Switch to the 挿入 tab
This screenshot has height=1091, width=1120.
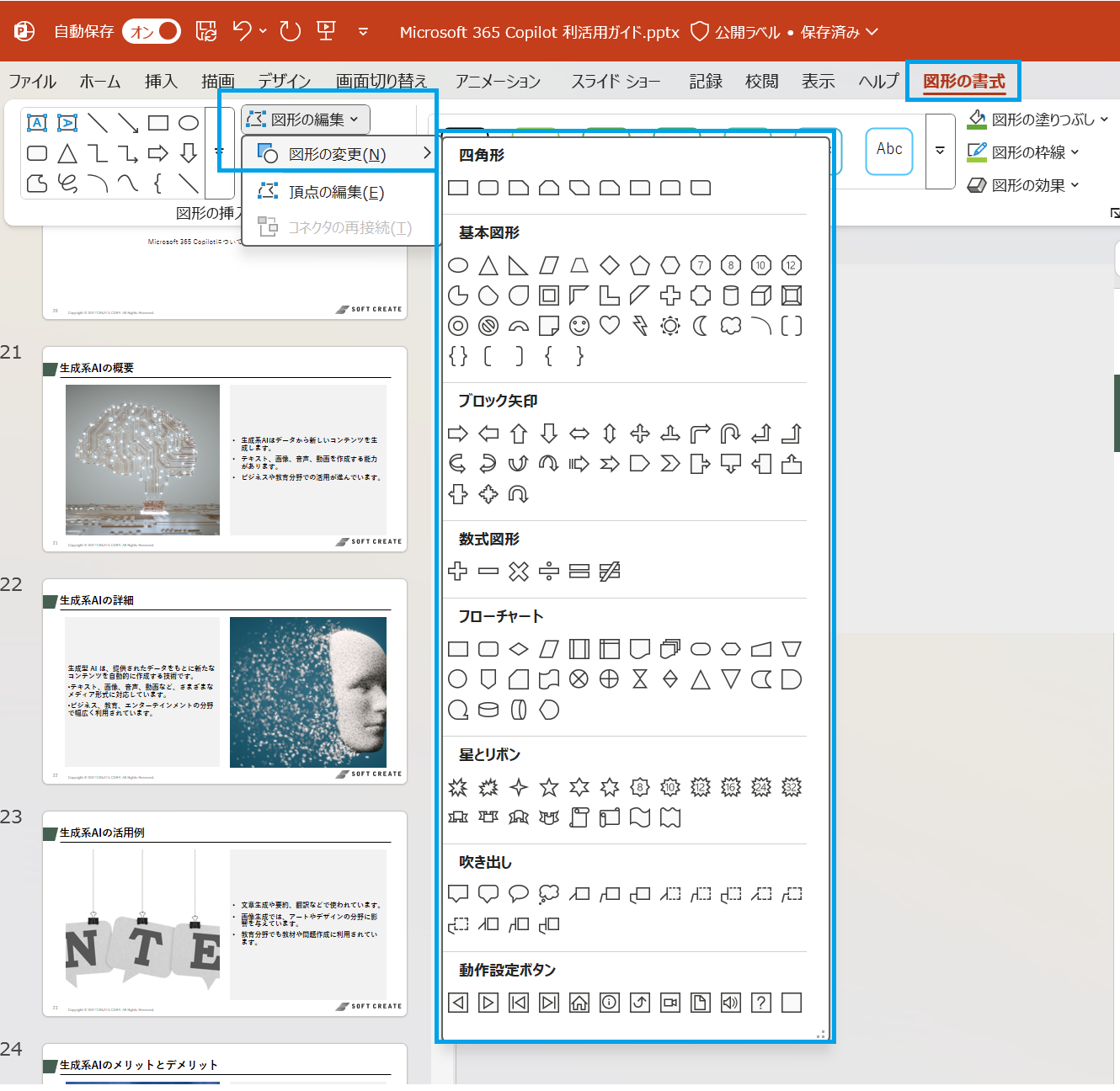point(161,81)
